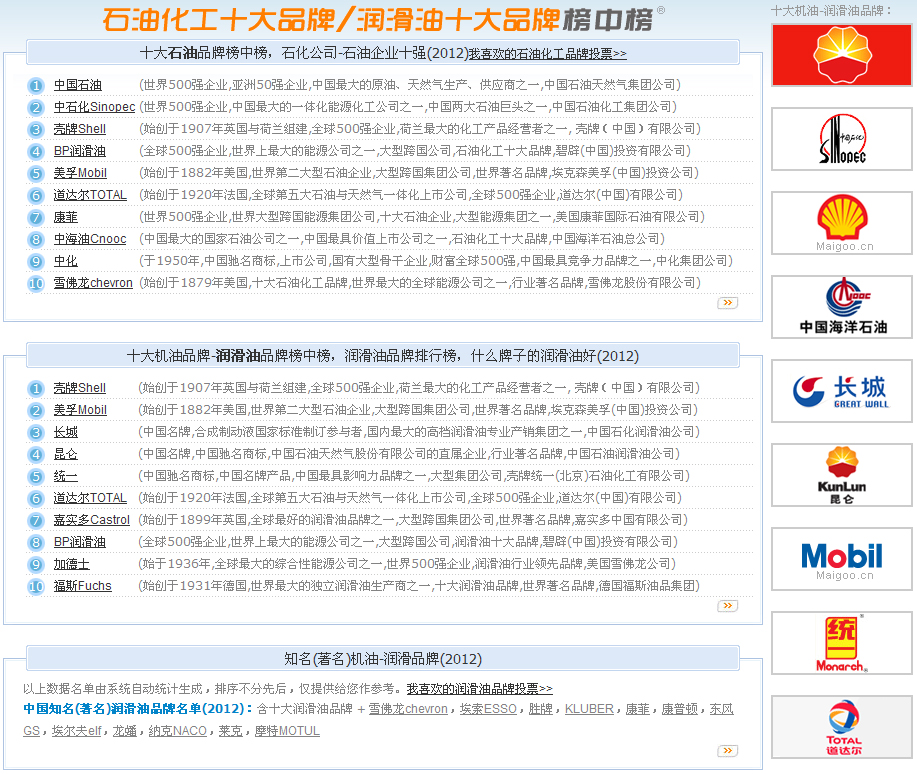This screenshot has width=917, height=774.
Task: Click the 知名(著名)机油-润滑品牌(2012) header
Action: click(383, 659)
